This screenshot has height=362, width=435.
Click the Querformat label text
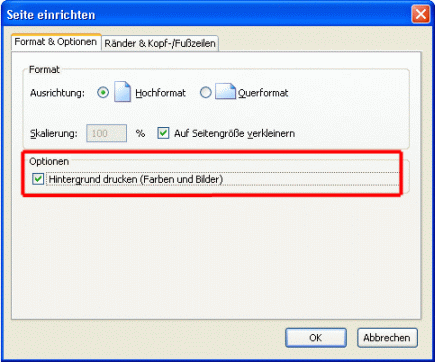pos(263,93)
